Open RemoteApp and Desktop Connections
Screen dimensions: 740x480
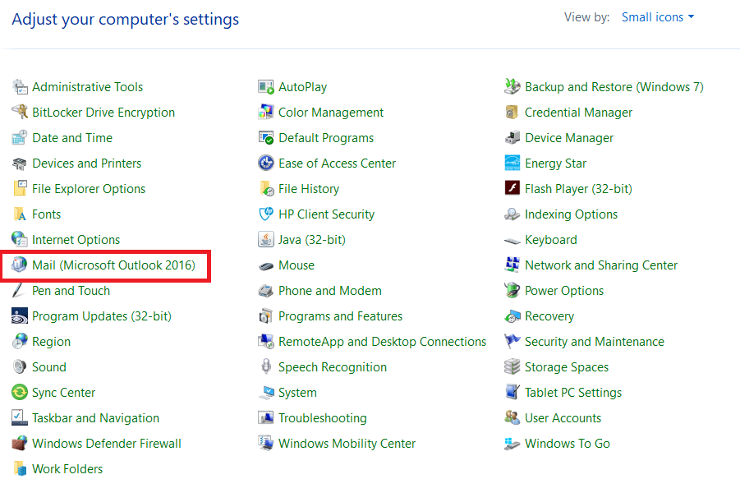pyautogui.click(x=382, y=342)
